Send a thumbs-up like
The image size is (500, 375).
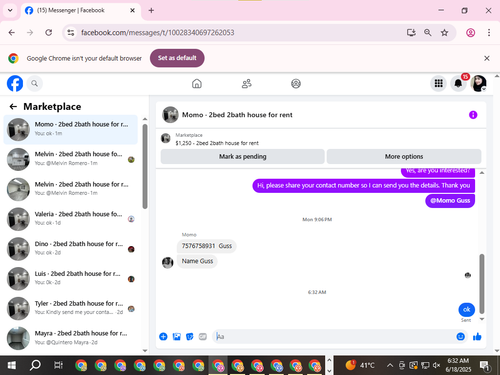click(x=477, y=337)
